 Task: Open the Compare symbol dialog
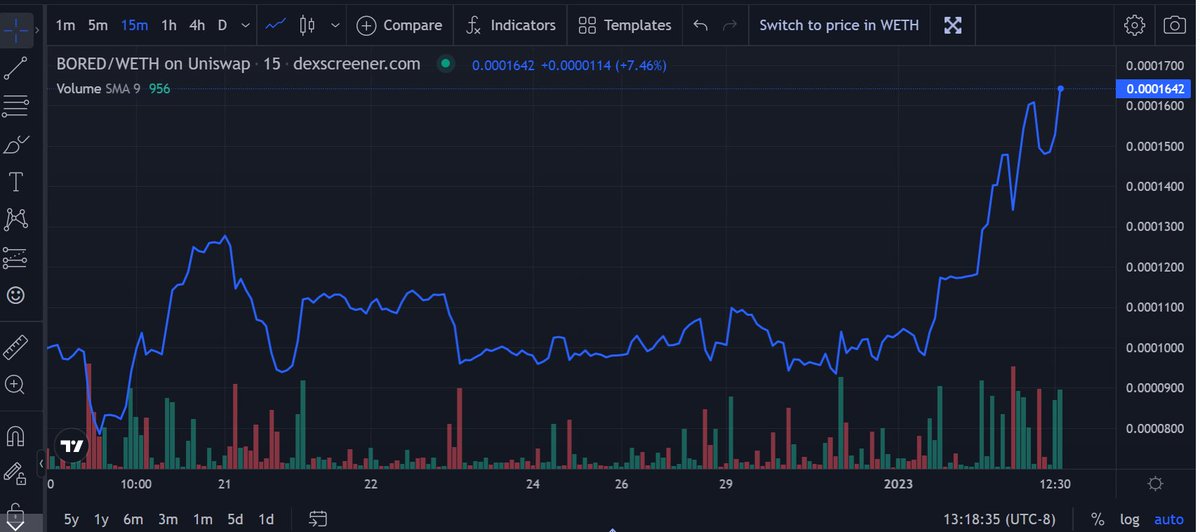click(400, 25)
